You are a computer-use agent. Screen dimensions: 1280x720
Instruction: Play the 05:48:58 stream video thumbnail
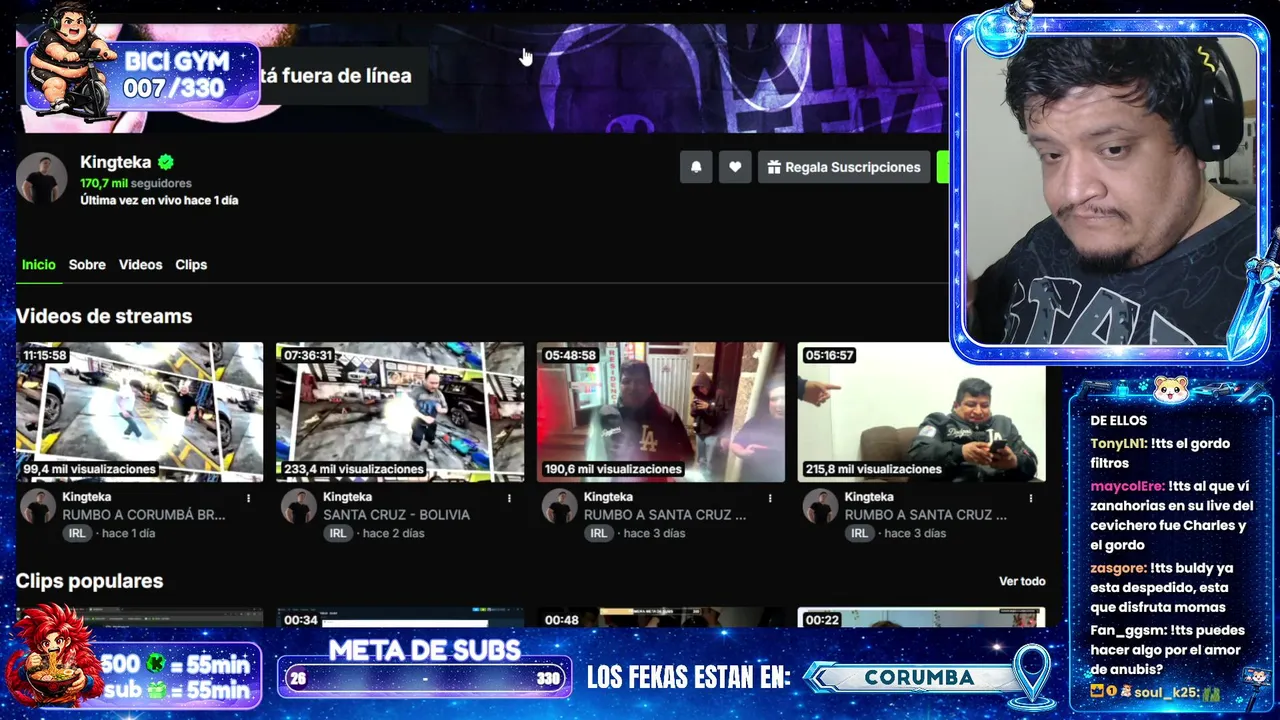pyautogui.click(x=661, y=412)
